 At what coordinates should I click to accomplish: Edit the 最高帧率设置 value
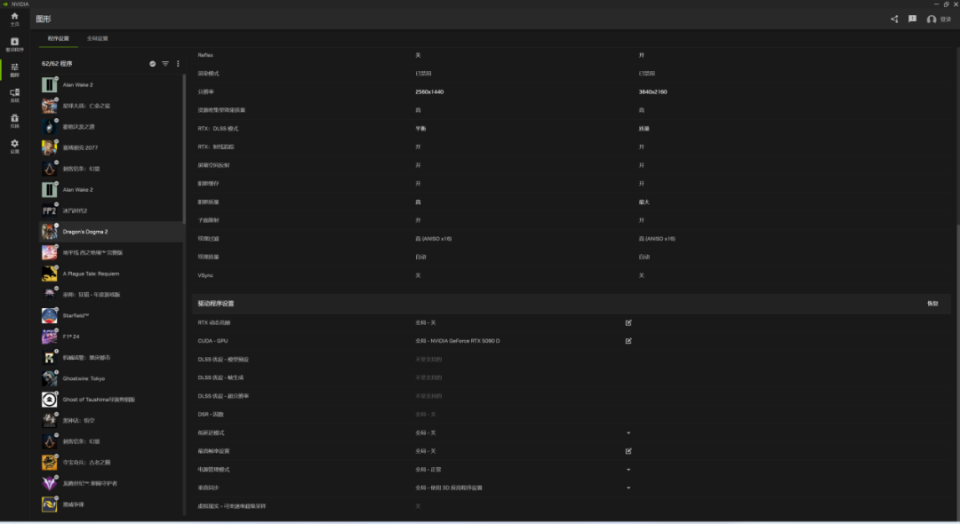click(628, 451)
